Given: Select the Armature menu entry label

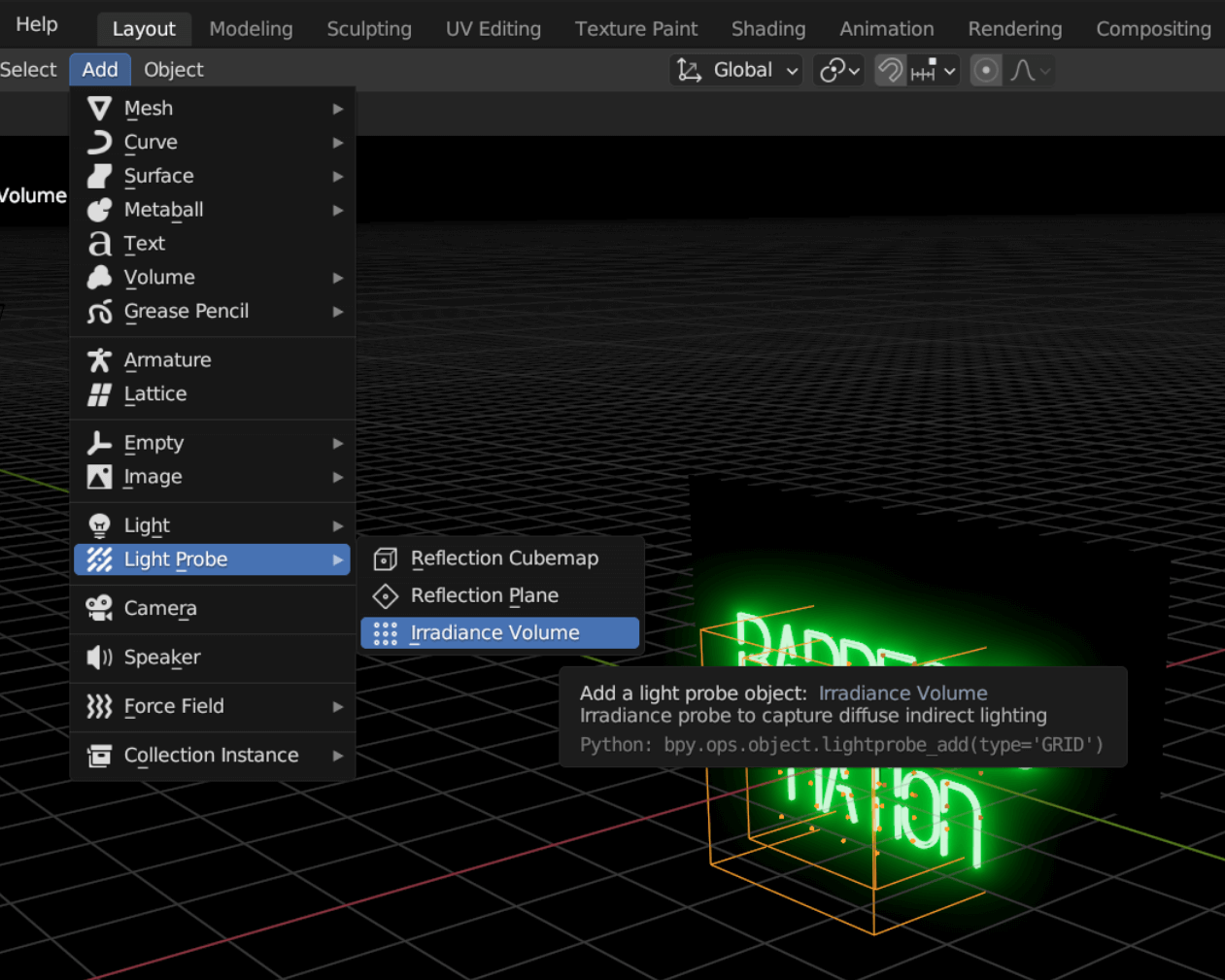Looking at the screenshot, I should tap(167, 360).
